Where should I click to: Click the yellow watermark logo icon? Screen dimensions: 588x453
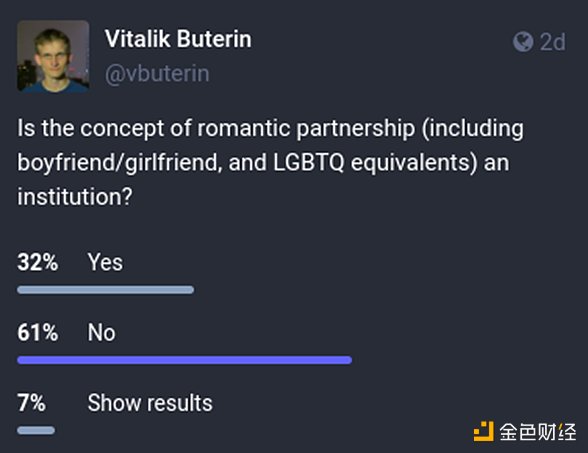click(484, 432)
